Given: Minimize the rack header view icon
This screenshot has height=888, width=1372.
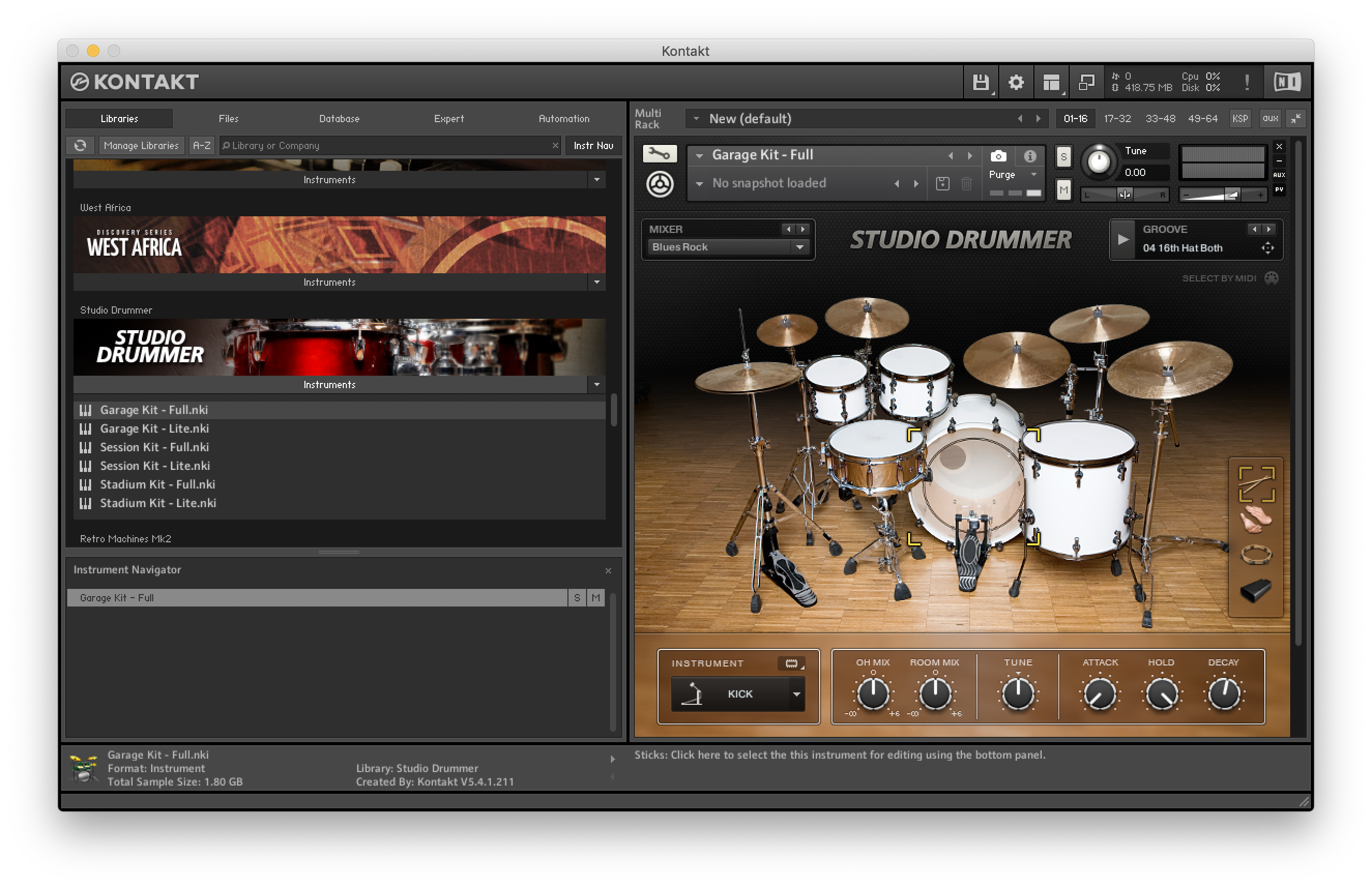Looking at the screenshot, I should 1296,119.
